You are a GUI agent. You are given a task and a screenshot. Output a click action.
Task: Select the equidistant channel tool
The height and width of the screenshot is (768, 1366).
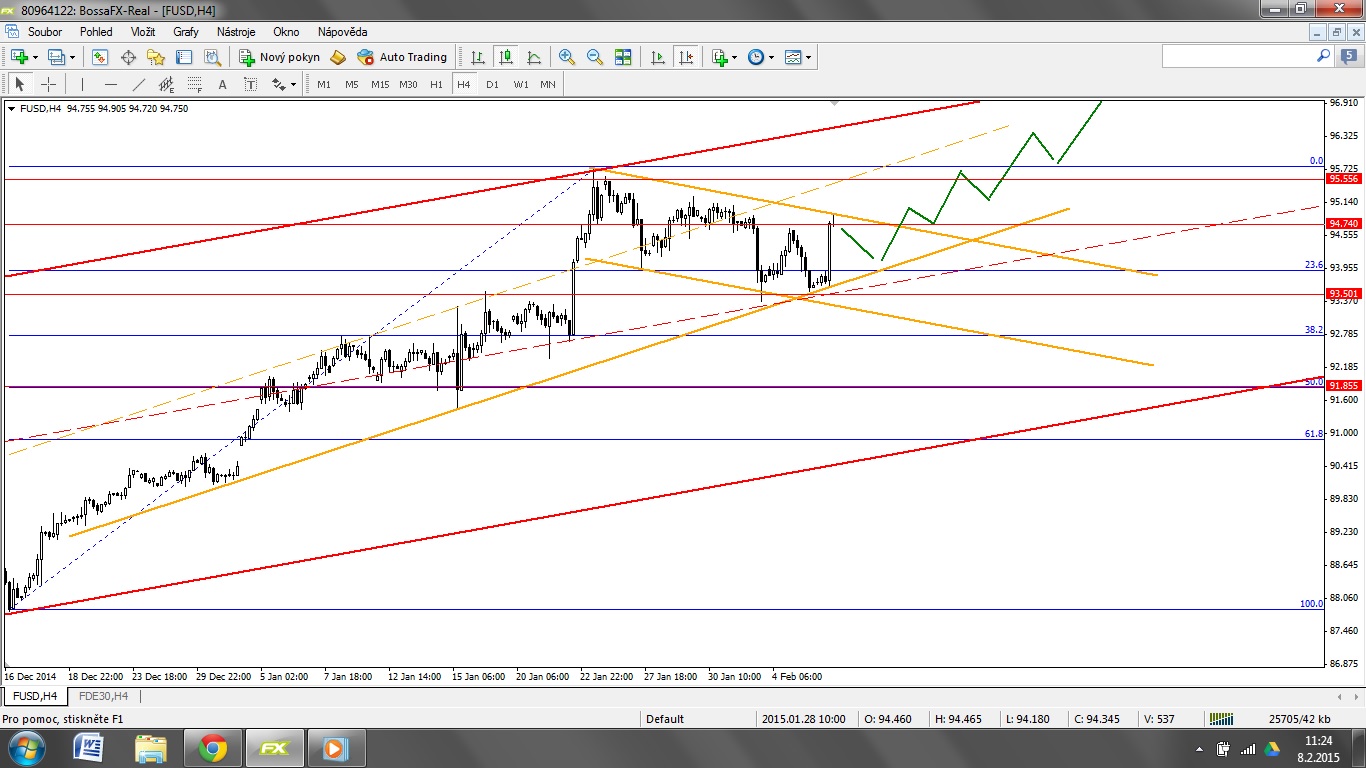166,84
